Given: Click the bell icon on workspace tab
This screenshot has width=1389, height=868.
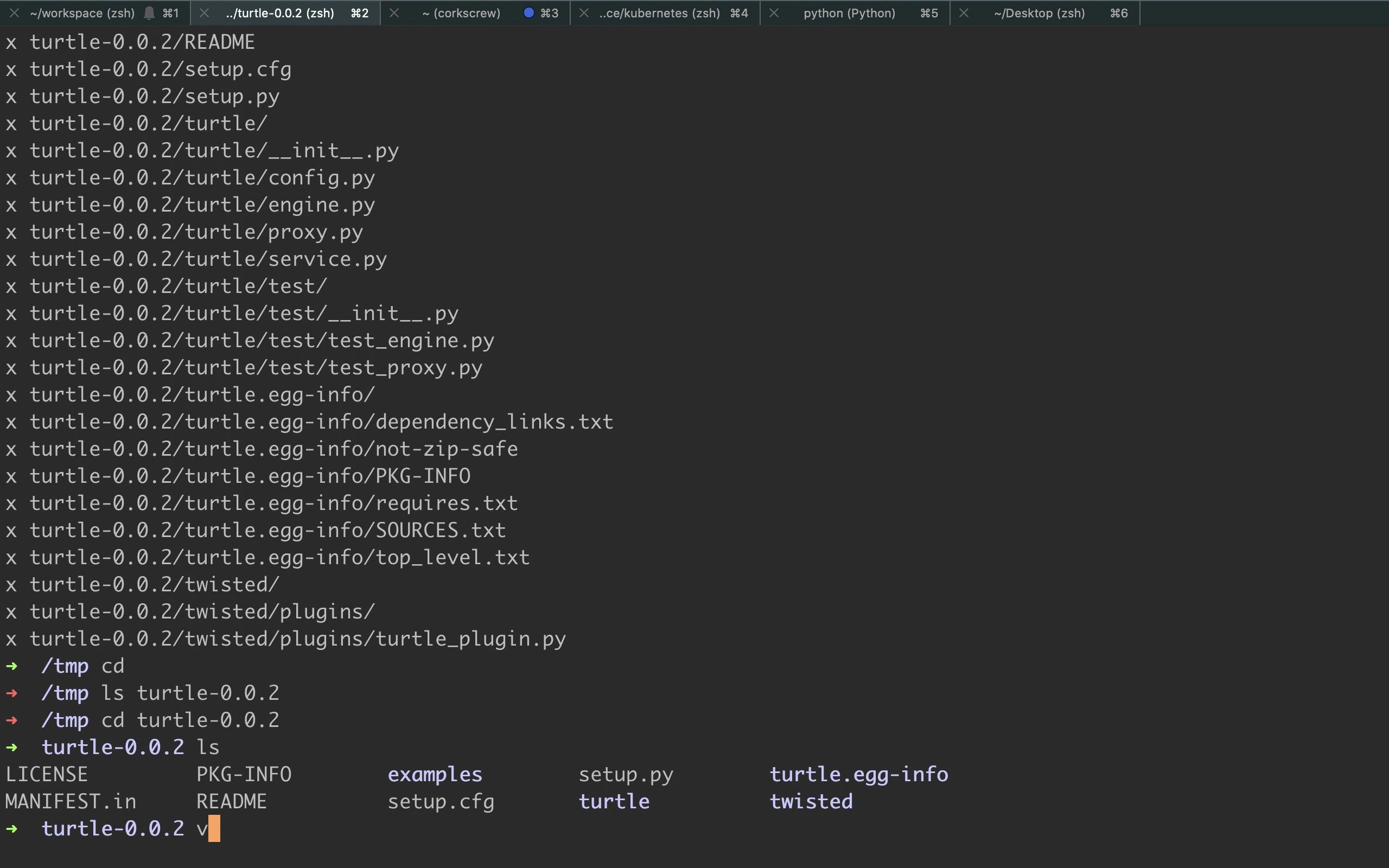Looking at the screenshot, I should [x=149, y=12].
